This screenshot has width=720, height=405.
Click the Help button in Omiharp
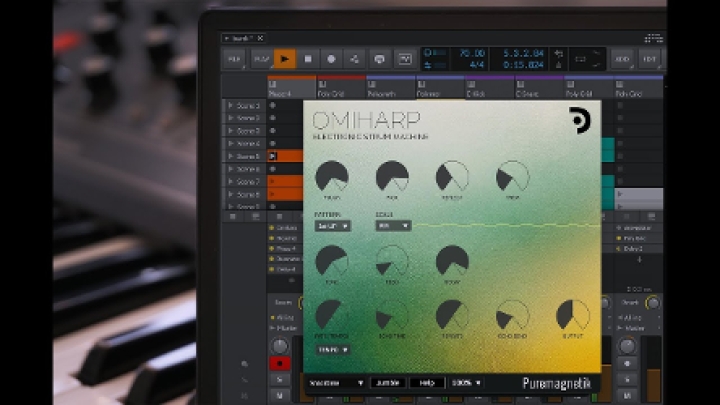[428, 382]
